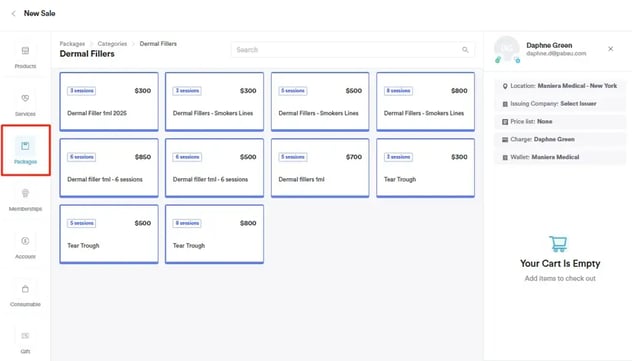Open the Memberships section in the sidebar
Image resolution: width=632 pixels, height=361 pixels.
tap(25, 199)
